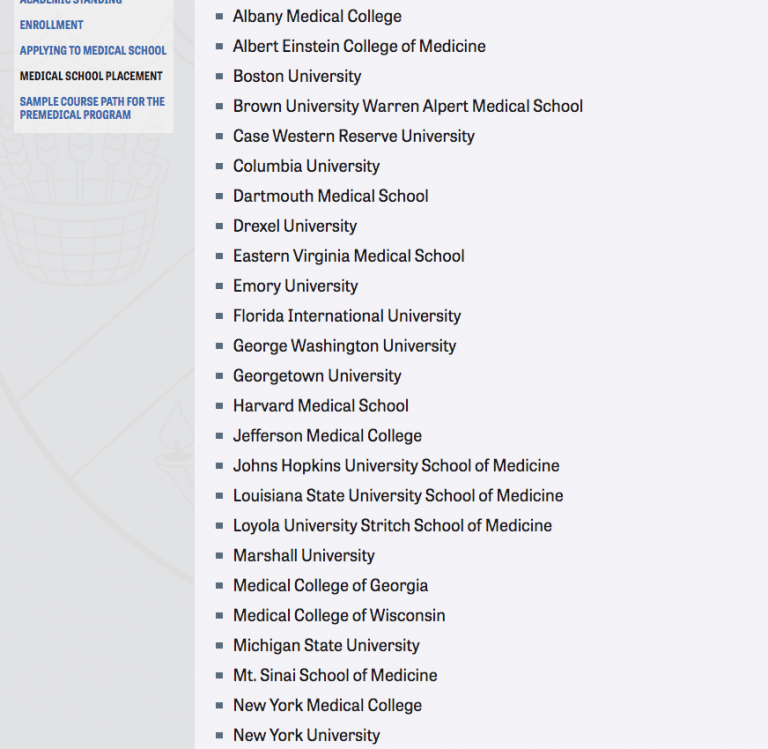Click the Boston University list item

297,76
